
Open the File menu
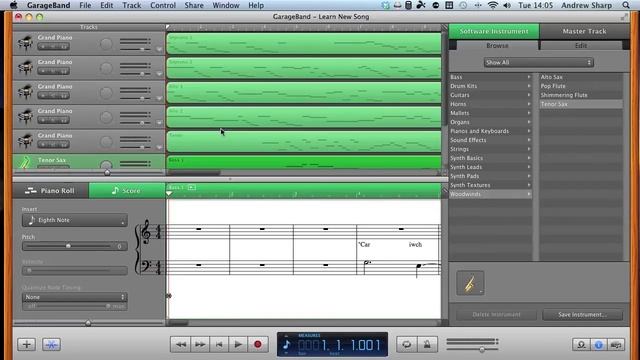click(85, 5)
